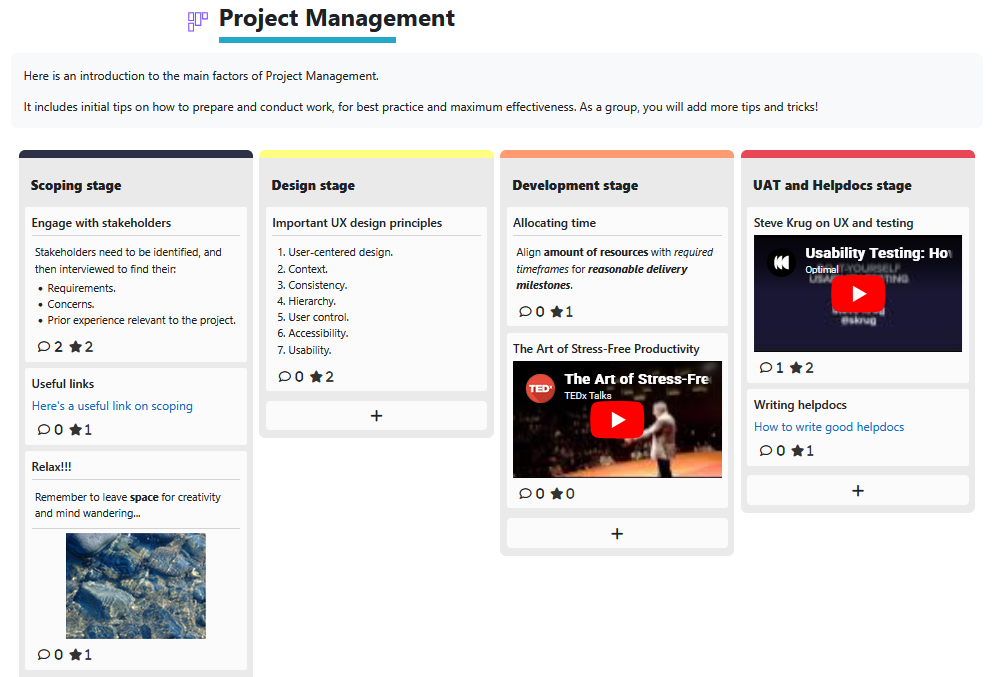Star the Useful links post
The image size is (995, 677).
pos(78,429)
